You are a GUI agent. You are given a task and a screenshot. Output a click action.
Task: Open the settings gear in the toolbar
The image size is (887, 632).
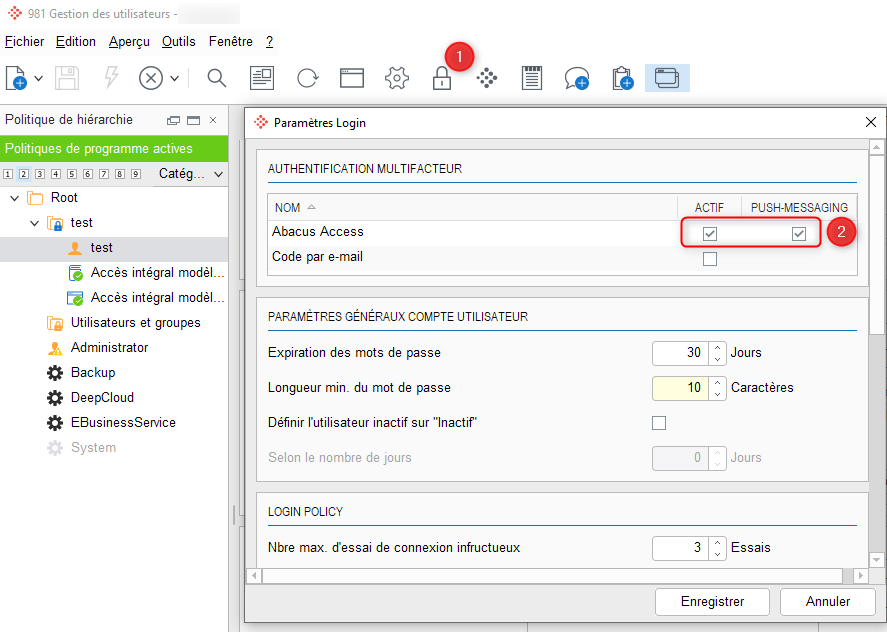tap(396, 78)
